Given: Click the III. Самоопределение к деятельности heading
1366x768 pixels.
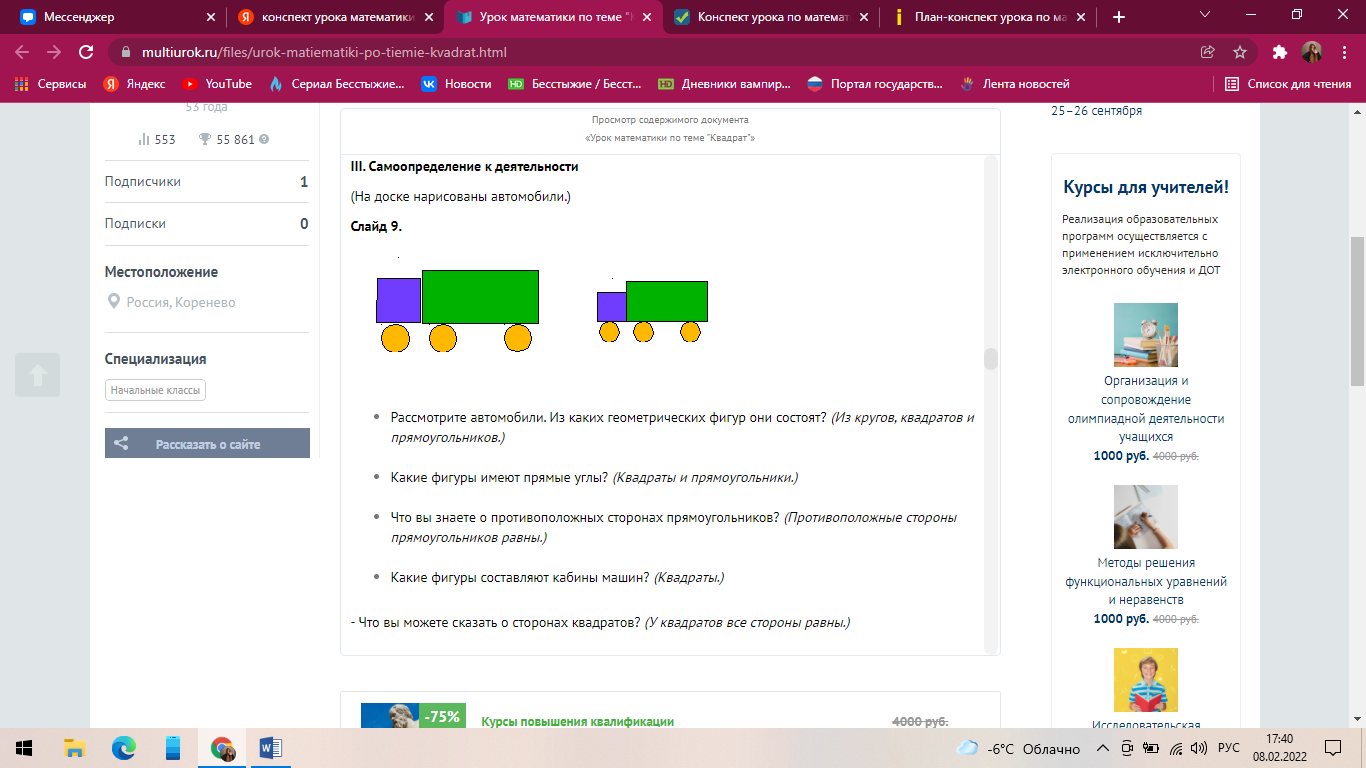Looking at the screenshot, I should pos(465,167).
